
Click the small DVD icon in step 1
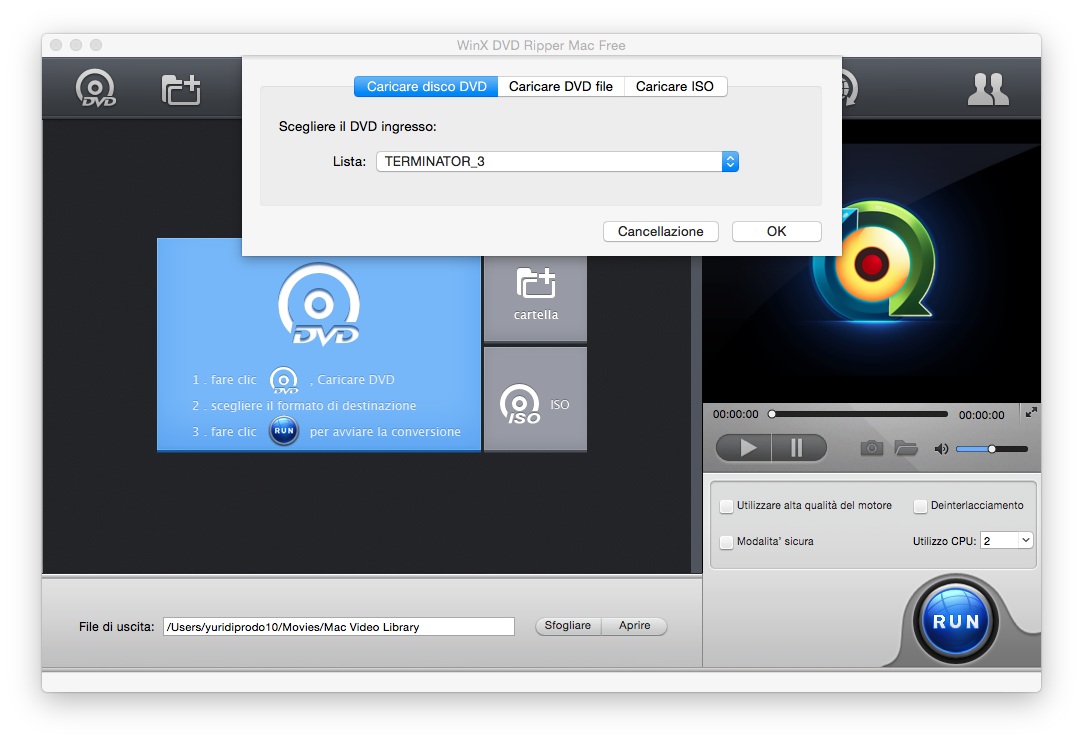point(284,380)
